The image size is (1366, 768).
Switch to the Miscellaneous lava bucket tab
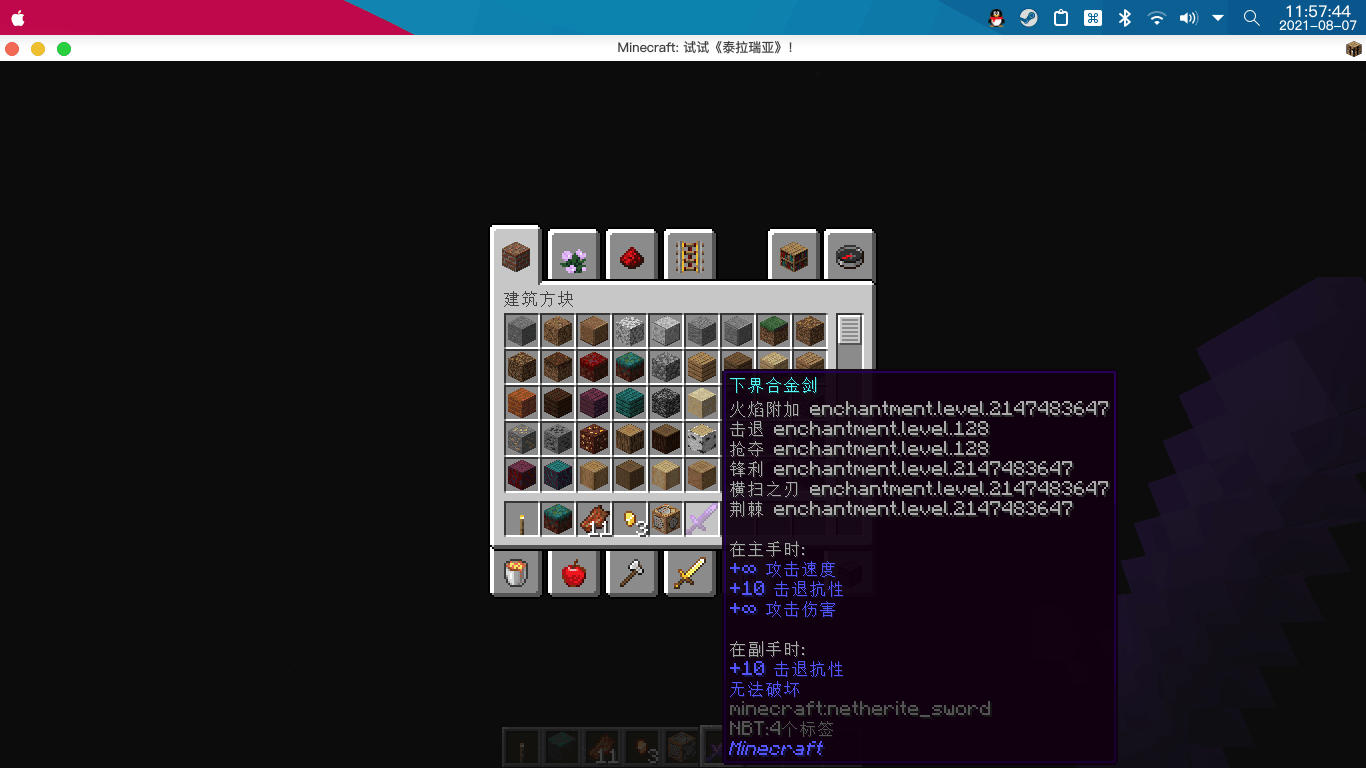[x=516, y=572]
